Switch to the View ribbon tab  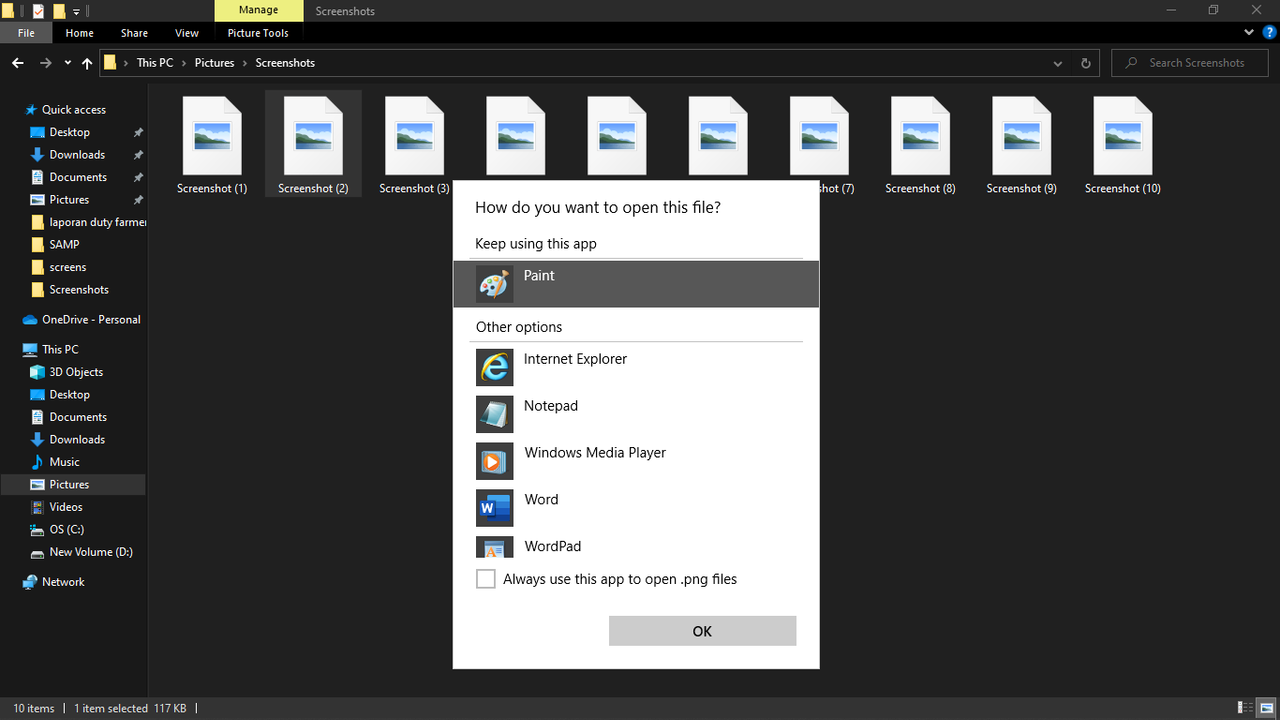[187, 33]
